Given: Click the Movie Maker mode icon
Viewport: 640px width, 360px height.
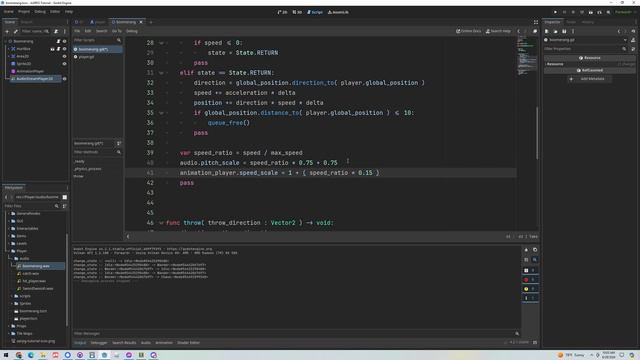Looking at the screenshot, I should pyautogui.click(x=608, y=12).
